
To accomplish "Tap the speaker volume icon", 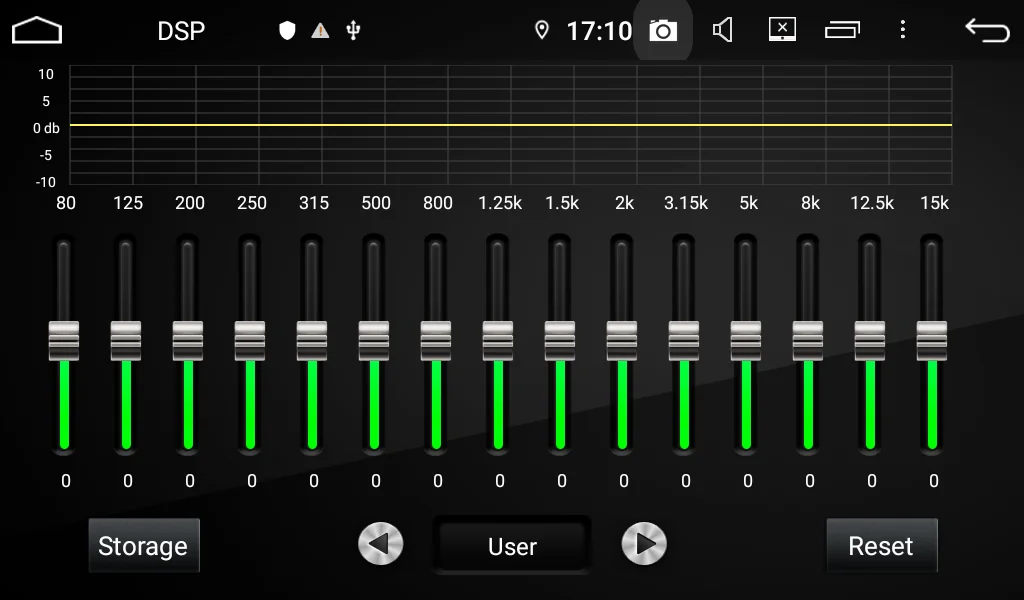I will [x=722, y=31].
